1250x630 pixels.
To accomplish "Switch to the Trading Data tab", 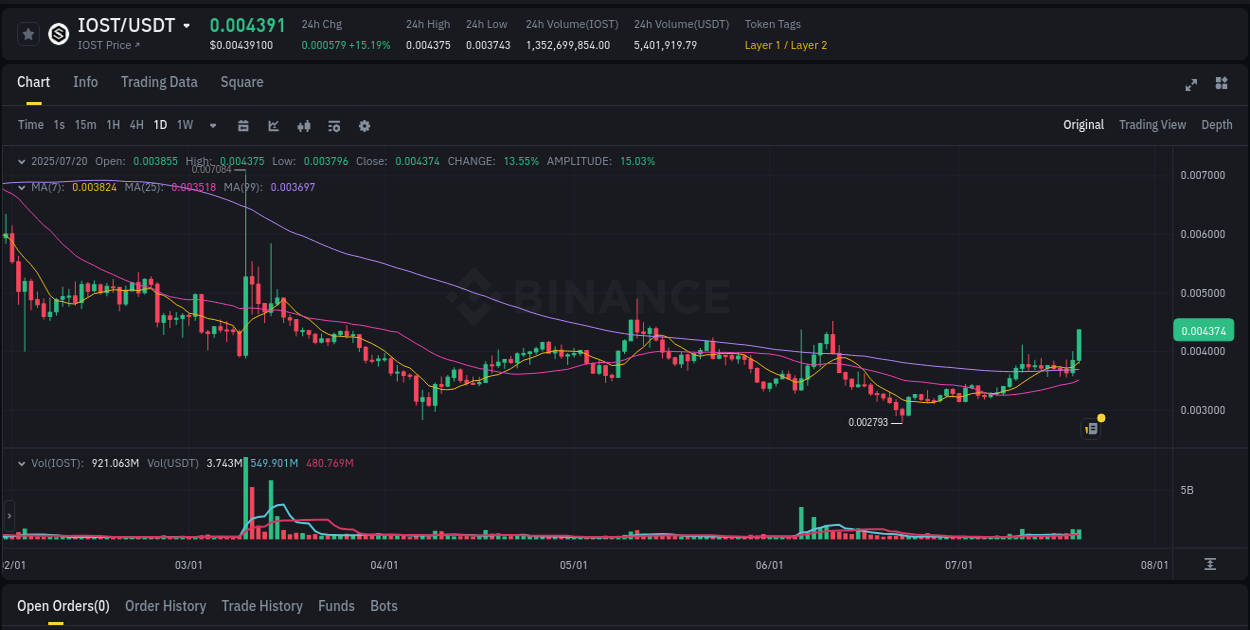I will [x=159, y=82].
